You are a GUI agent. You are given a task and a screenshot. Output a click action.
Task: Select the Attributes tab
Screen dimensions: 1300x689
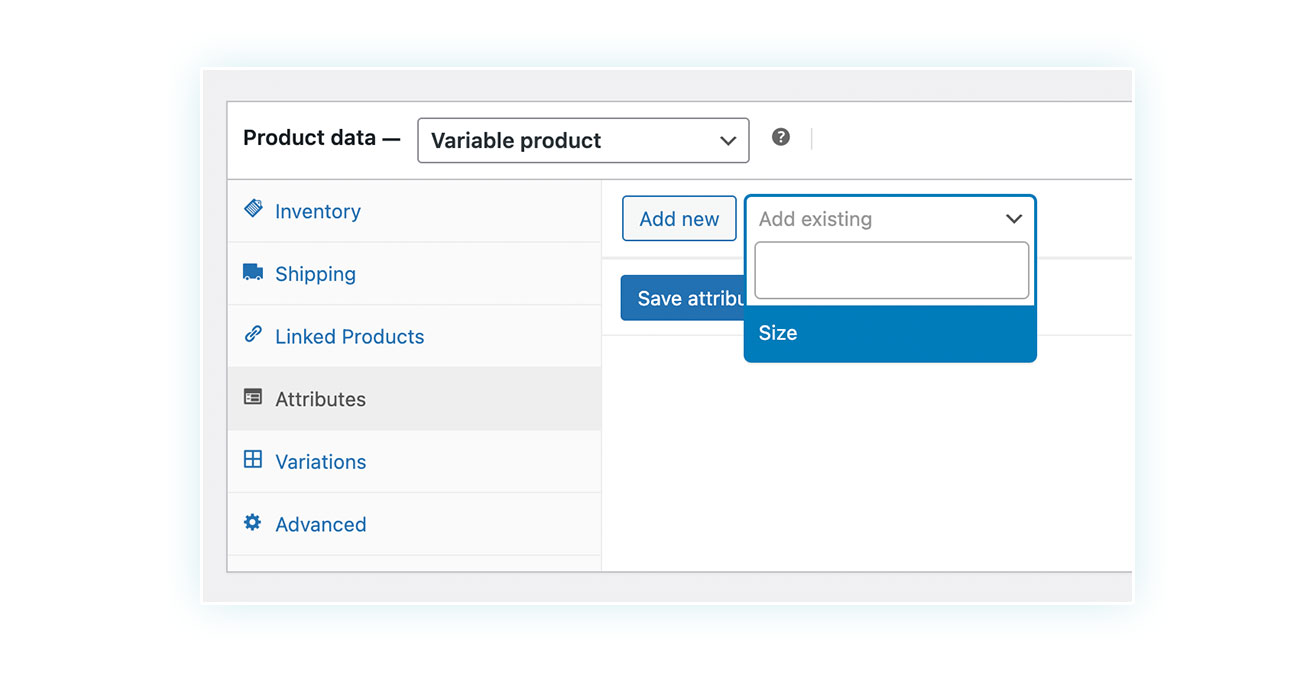414,399
